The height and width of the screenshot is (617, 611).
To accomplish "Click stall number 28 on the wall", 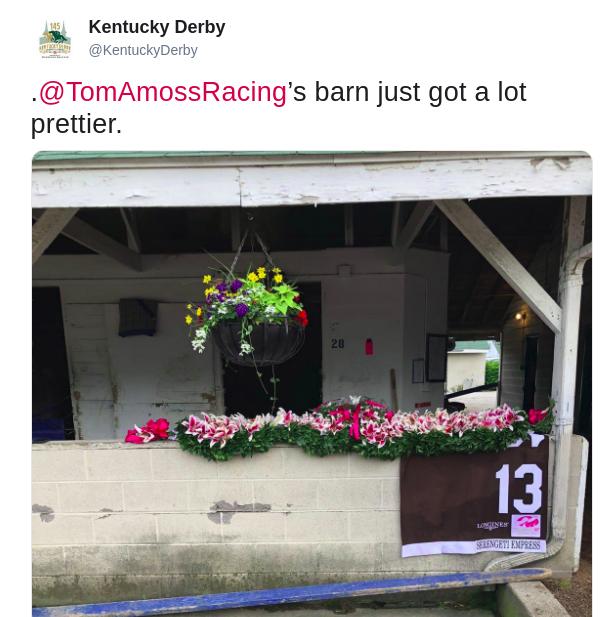I will click(x=338, y=344).
